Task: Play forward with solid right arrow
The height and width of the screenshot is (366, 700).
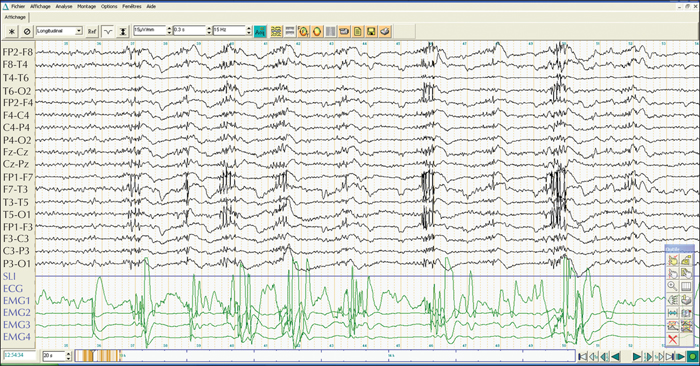Action: (x=637, y=356)
